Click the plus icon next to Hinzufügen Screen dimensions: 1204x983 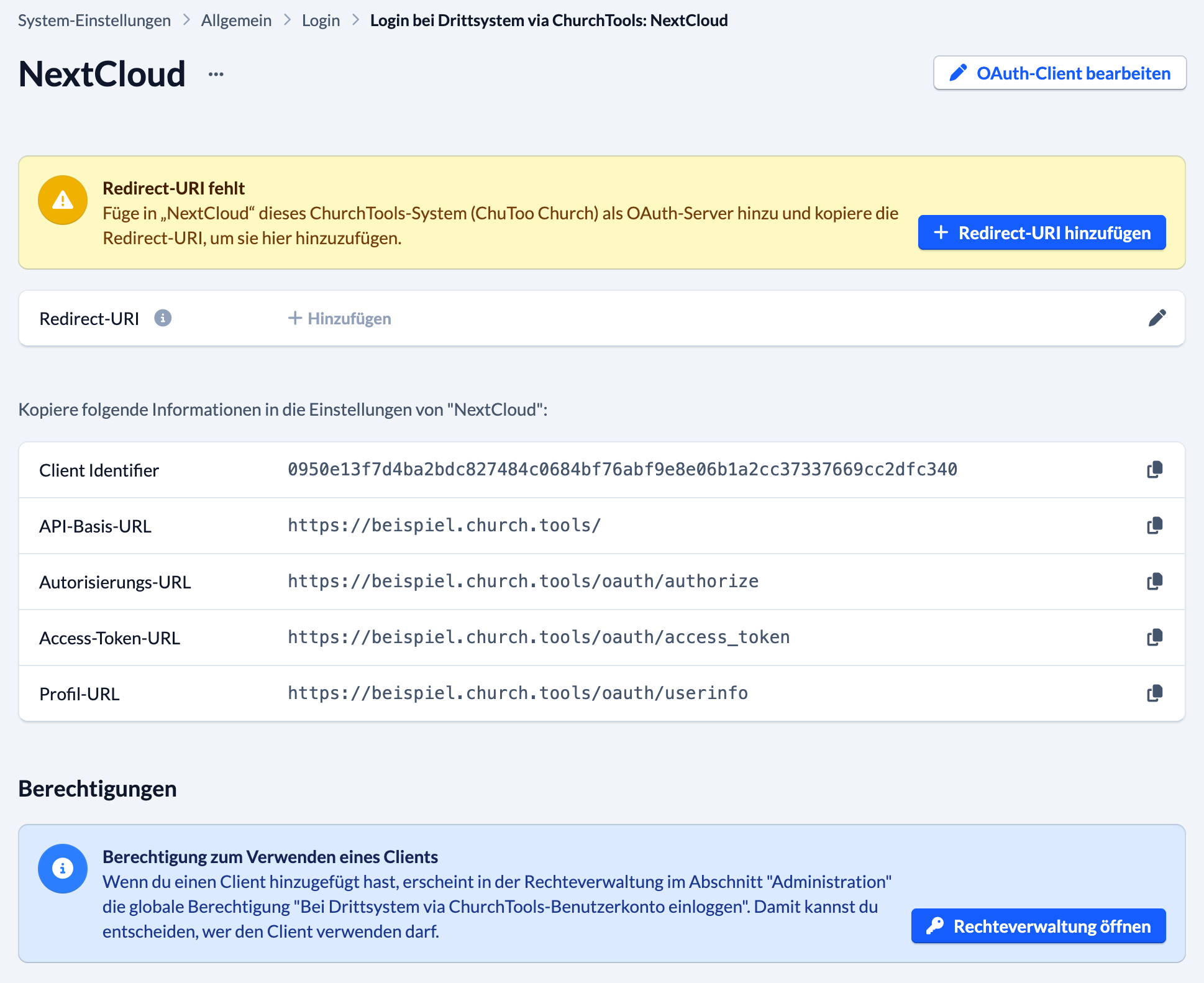(x=294, y=318)
